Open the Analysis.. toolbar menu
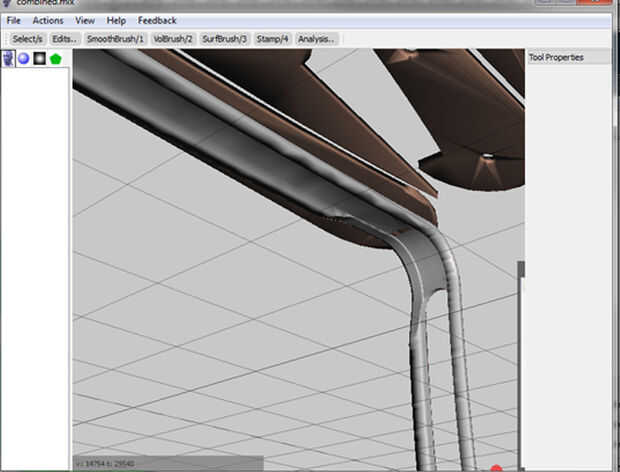This screenshot has height=472, width=620. [316, 39]
